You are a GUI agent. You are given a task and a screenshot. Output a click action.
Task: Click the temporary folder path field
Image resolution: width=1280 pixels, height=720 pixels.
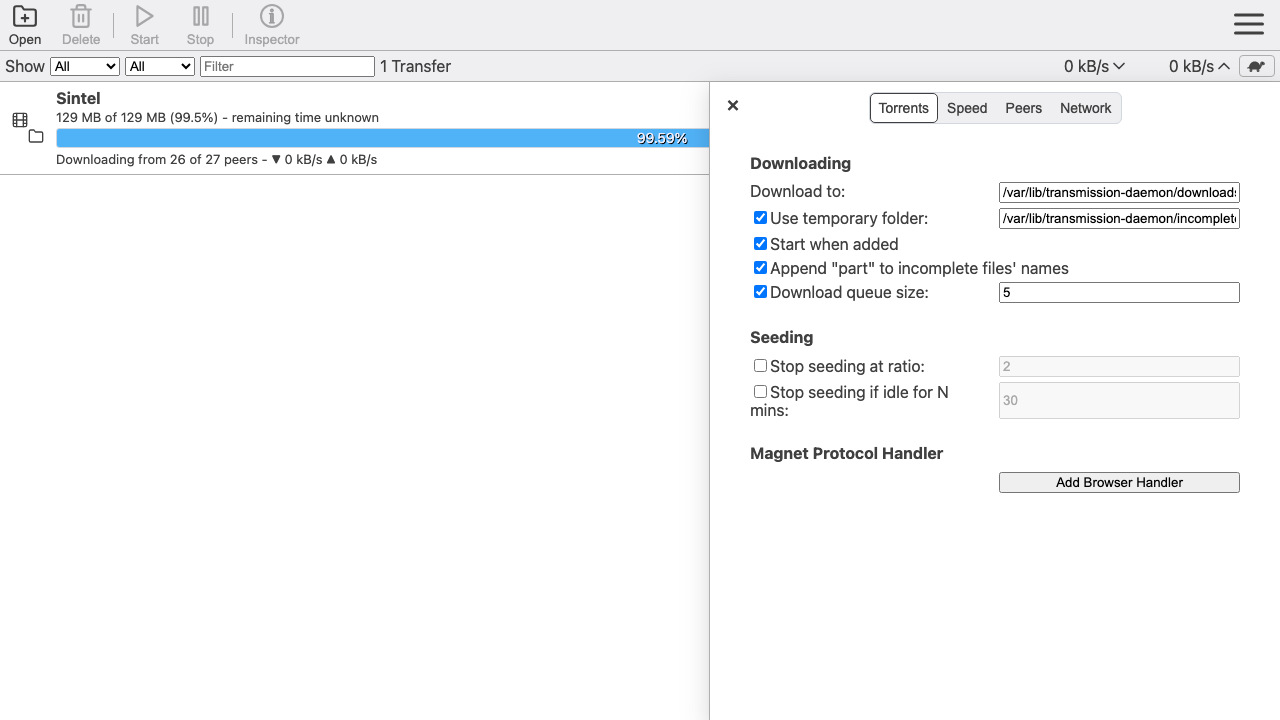[1119, 218]
